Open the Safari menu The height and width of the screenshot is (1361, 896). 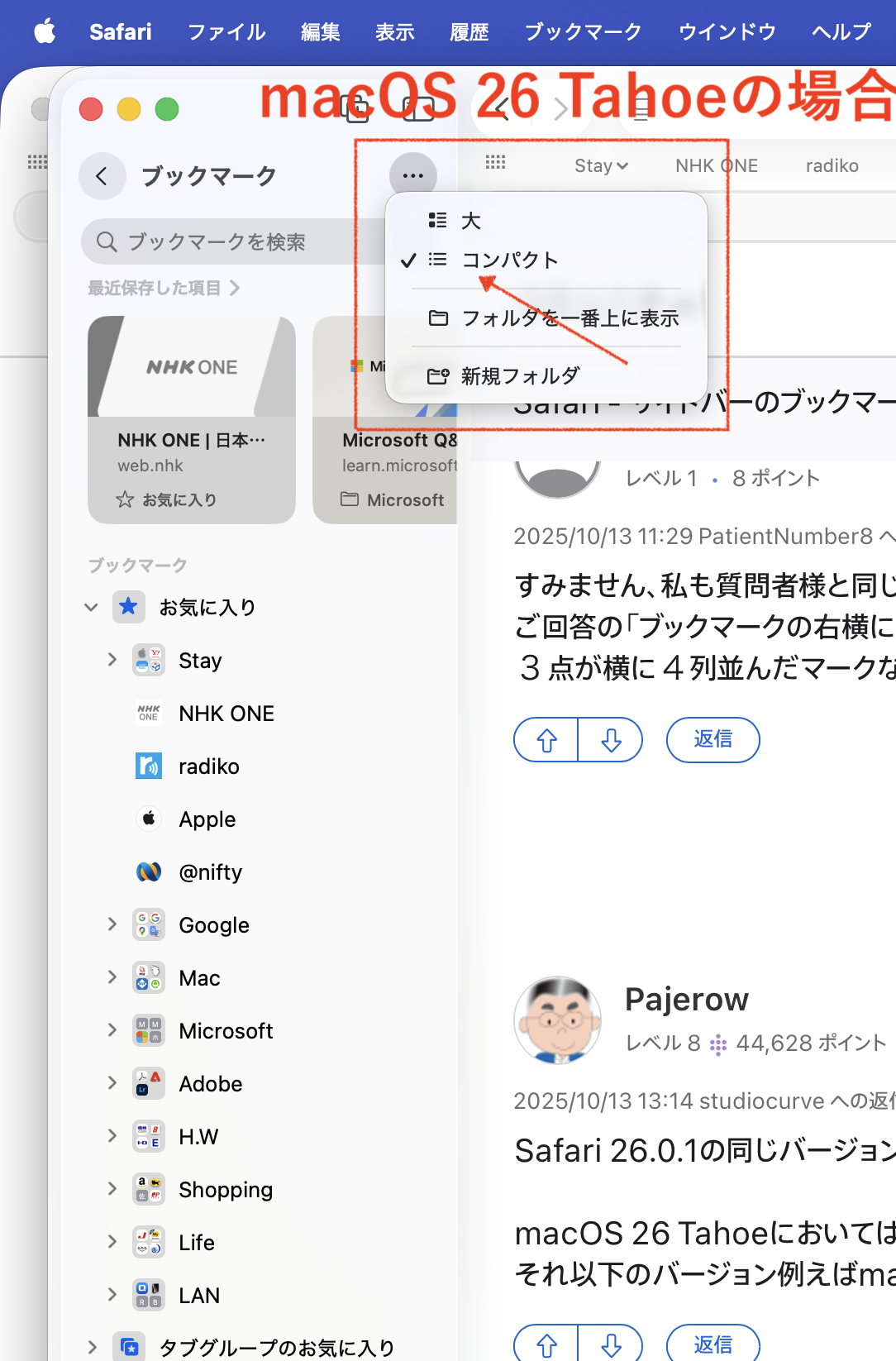(121, 31)
